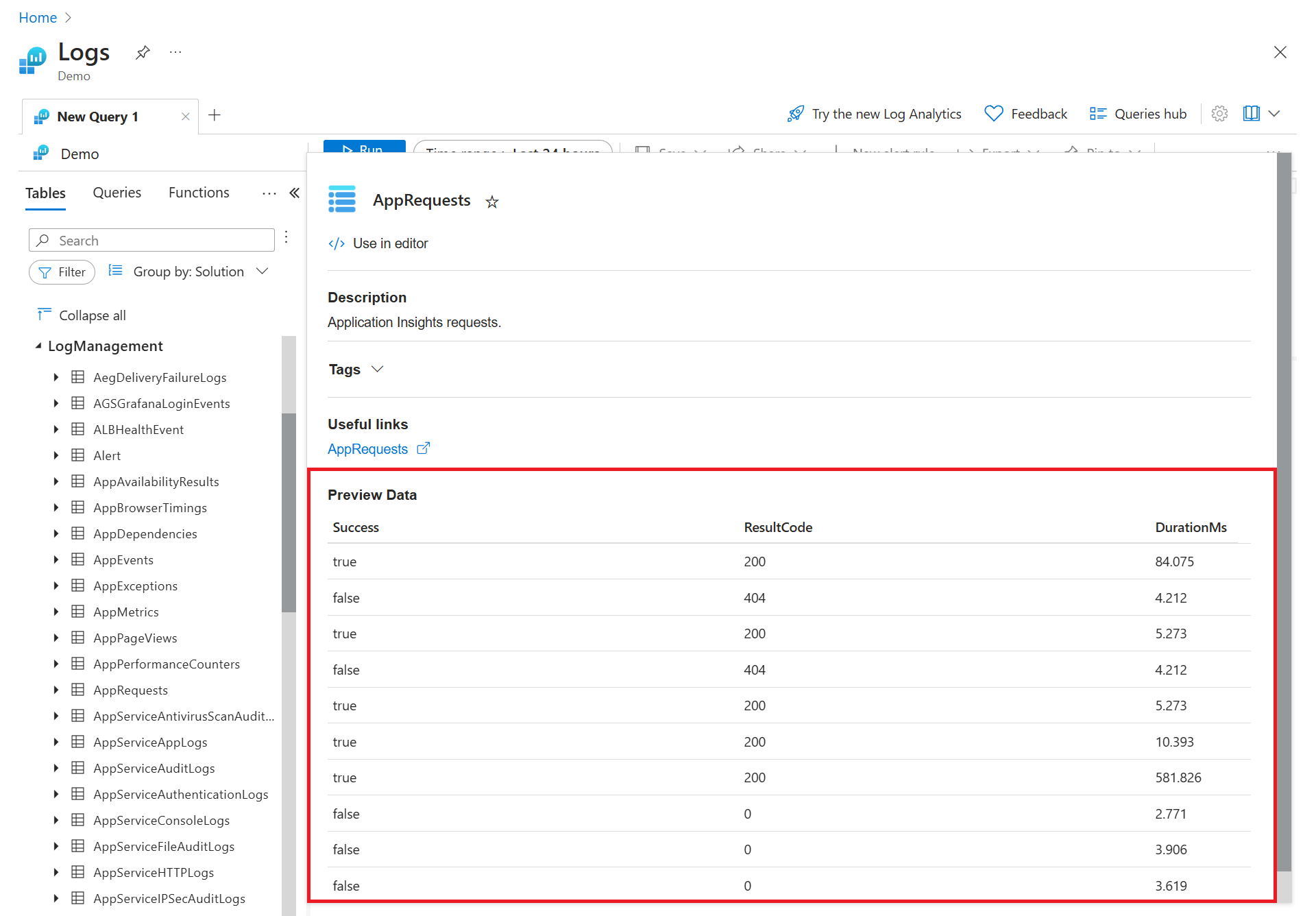
Task: Close the New Query 1 tab
Action: (x=185, y=117)
